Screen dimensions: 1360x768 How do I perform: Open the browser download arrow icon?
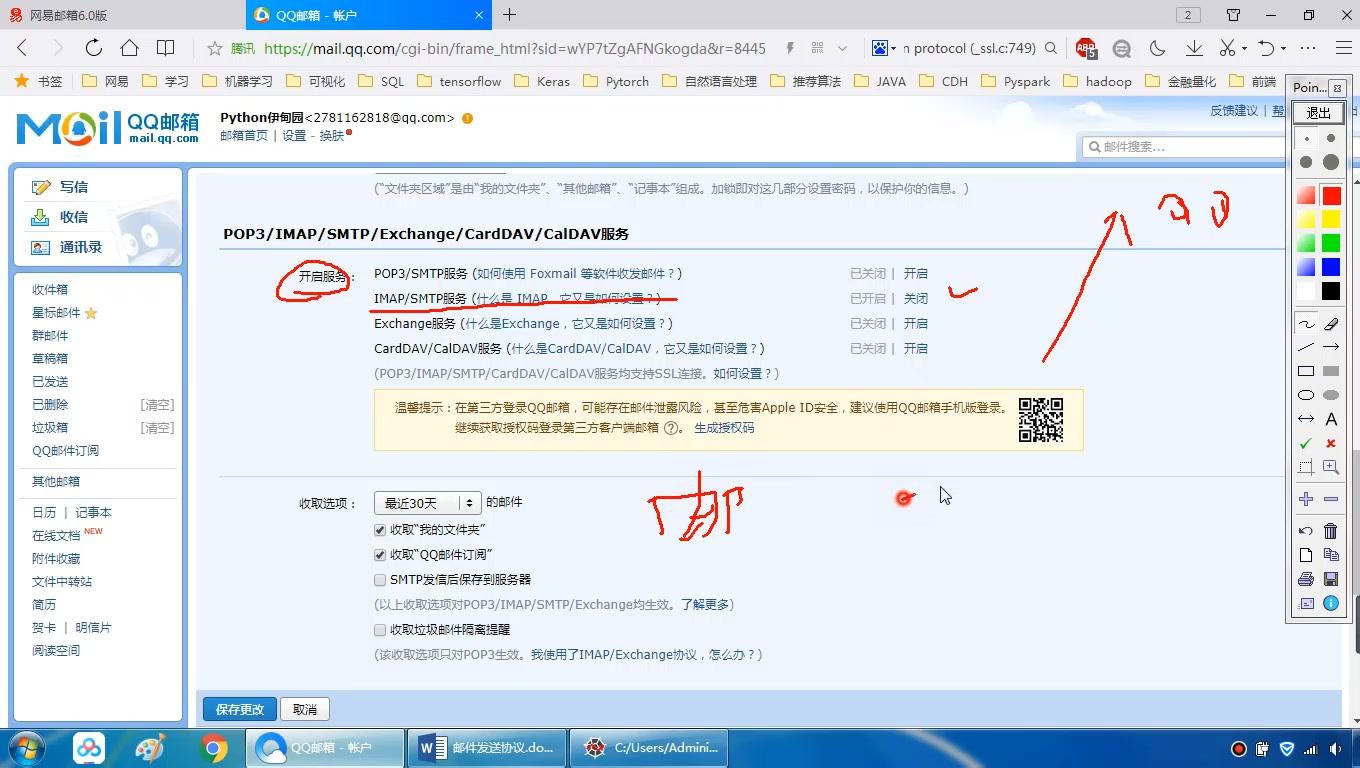(x=1194, y=48)
